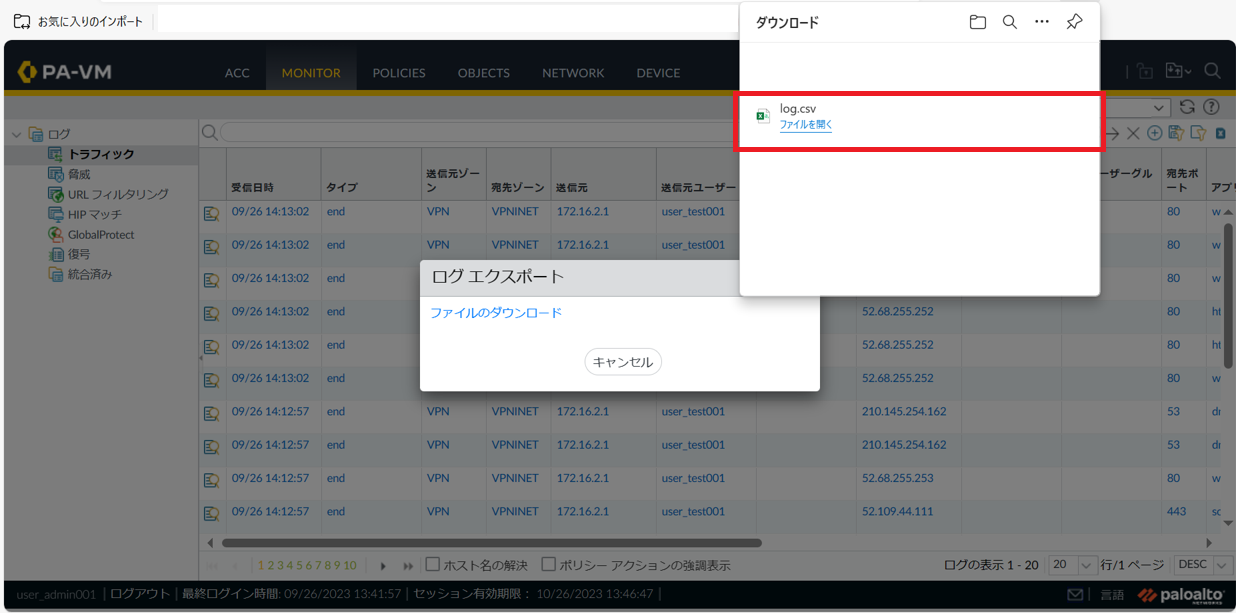The width and height of the screenshot is (1236, 613).
Task: Open the mail icon in footer
Action: (1076, 595)
